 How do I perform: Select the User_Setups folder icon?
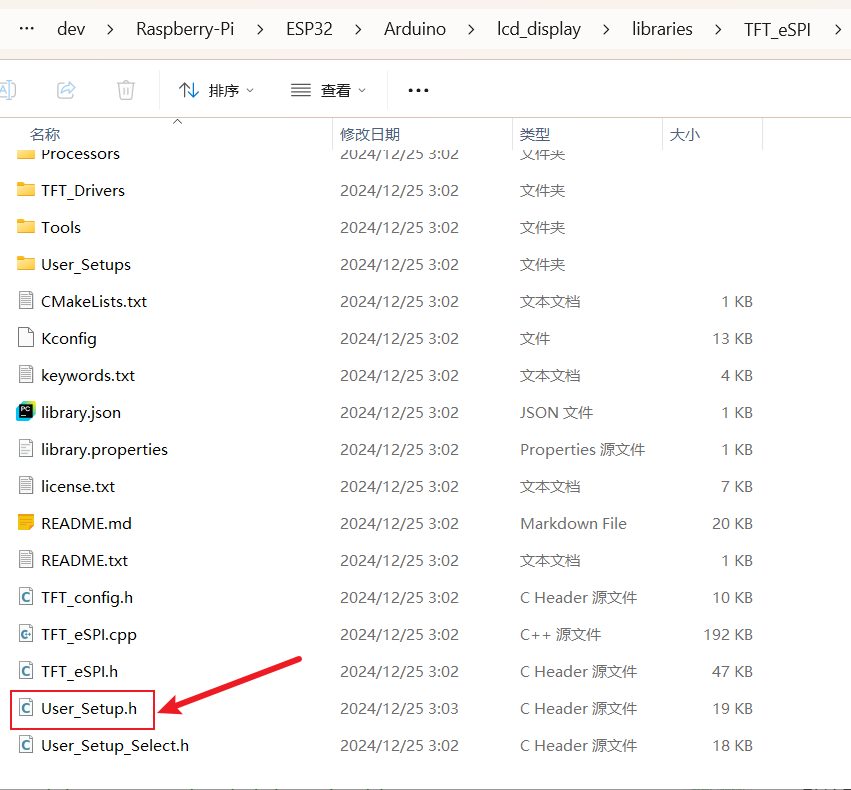26,264
